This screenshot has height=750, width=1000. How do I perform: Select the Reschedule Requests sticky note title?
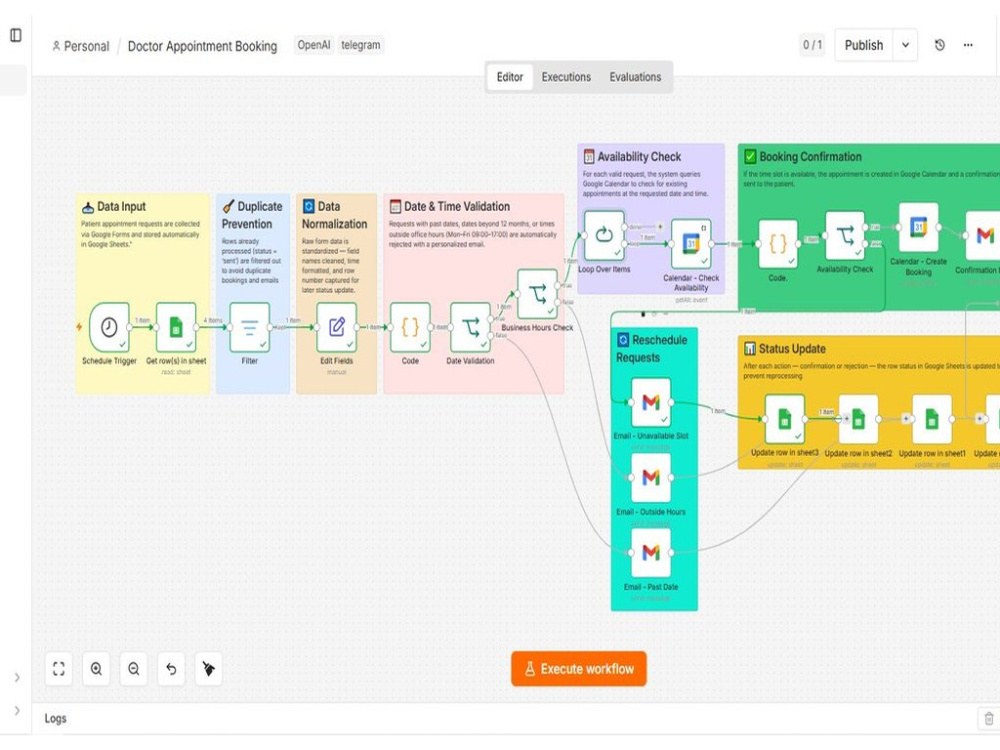[x=651, y=348]
